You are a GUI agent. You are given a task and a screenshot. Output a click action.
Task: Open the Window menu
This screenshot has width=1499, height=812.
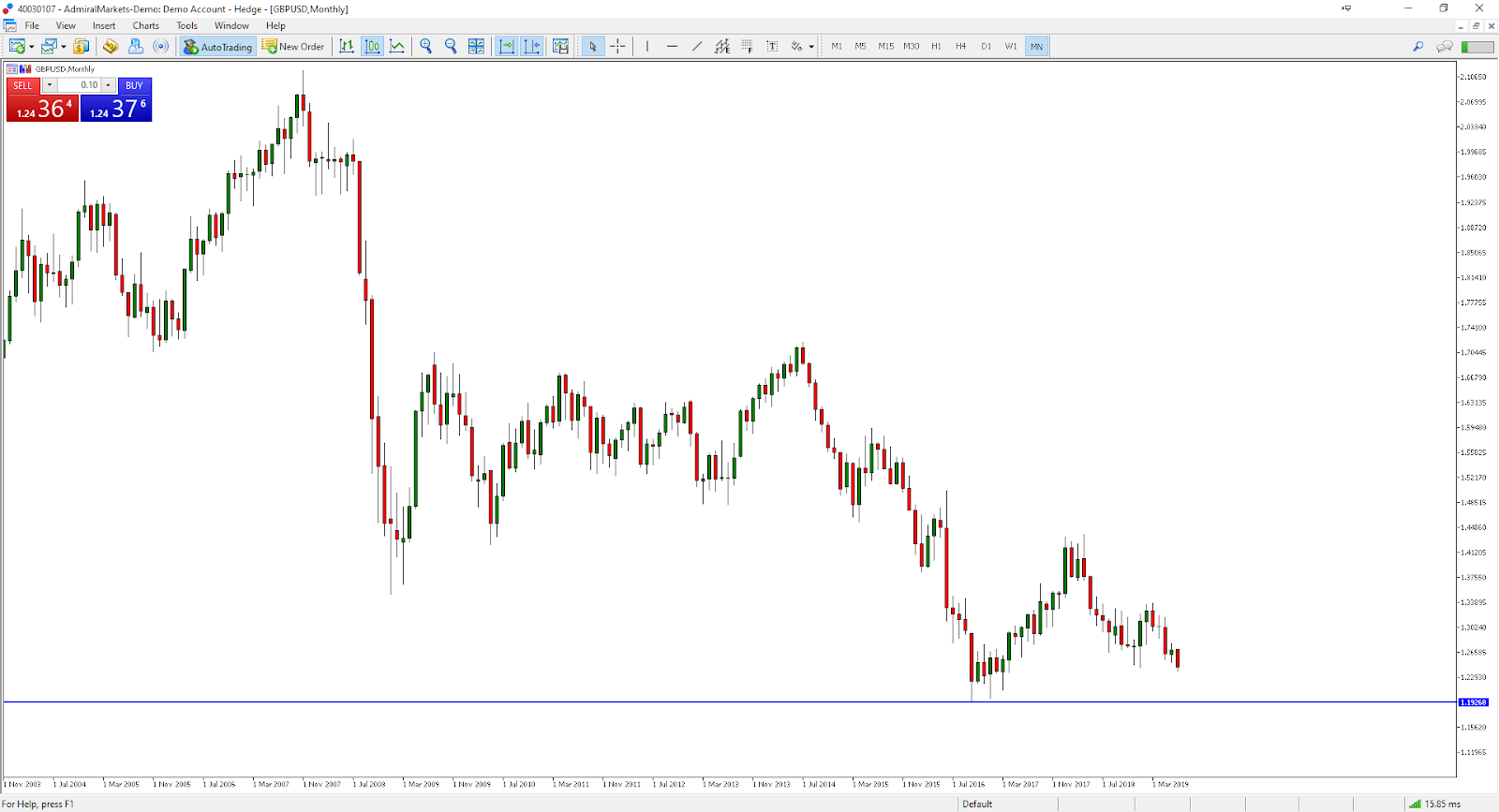[x=231, y=25]
